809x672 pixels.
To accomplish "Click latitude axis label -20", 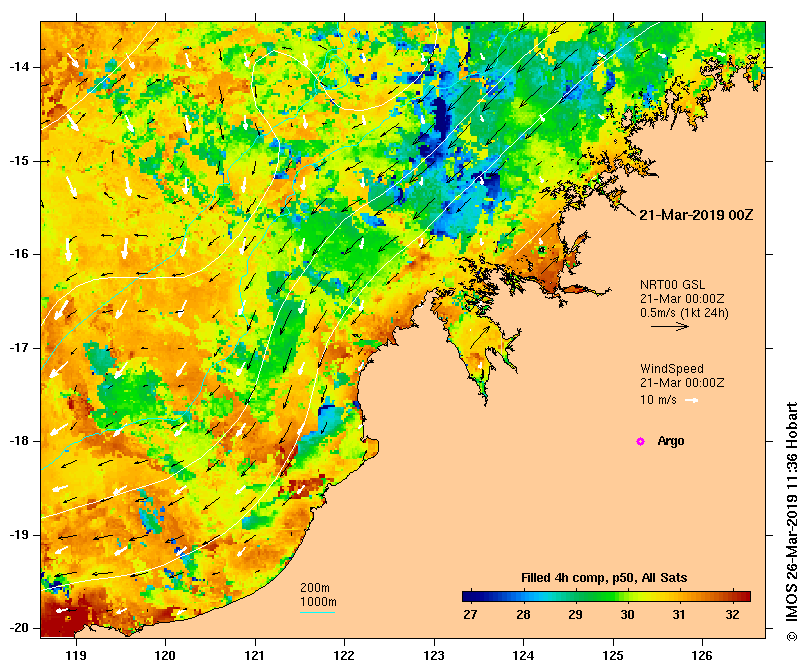I will (19, 628).
